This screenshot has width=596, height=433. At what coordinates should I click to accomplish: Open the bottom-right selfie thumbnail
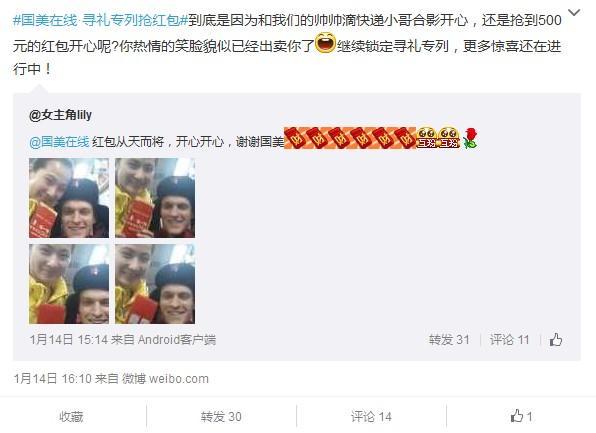click(155, 284)
